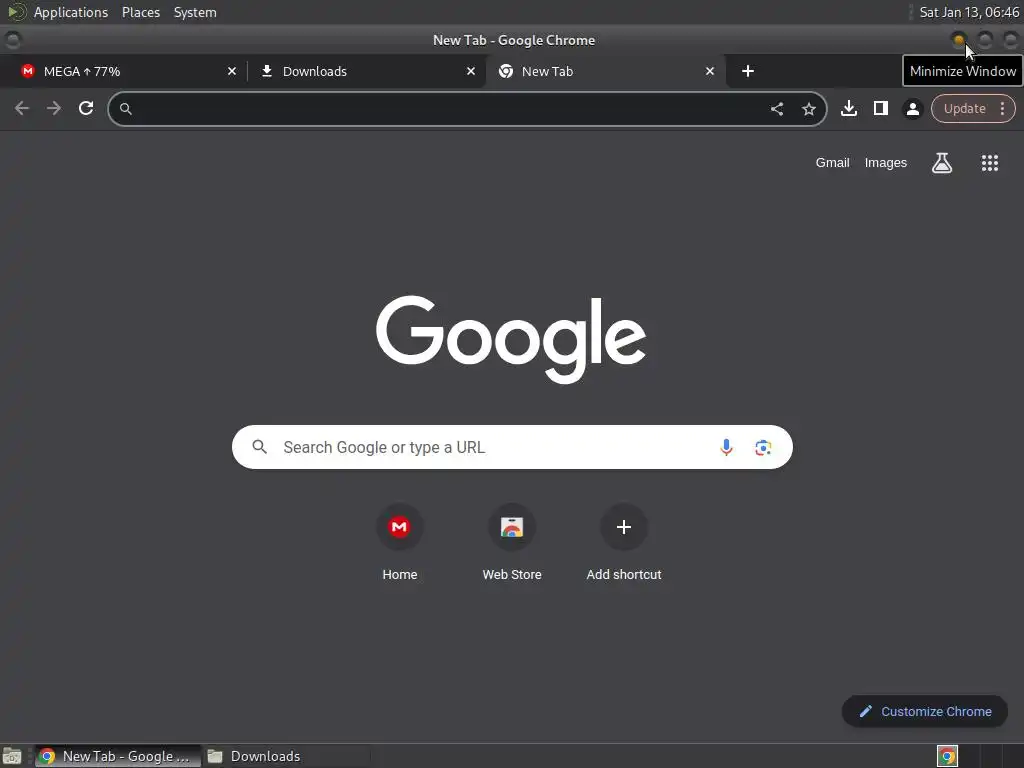Image resolution: width=1024 pixels, height=768 pixels.
Task: Open the System menu
Action: (x=195, y=12)
